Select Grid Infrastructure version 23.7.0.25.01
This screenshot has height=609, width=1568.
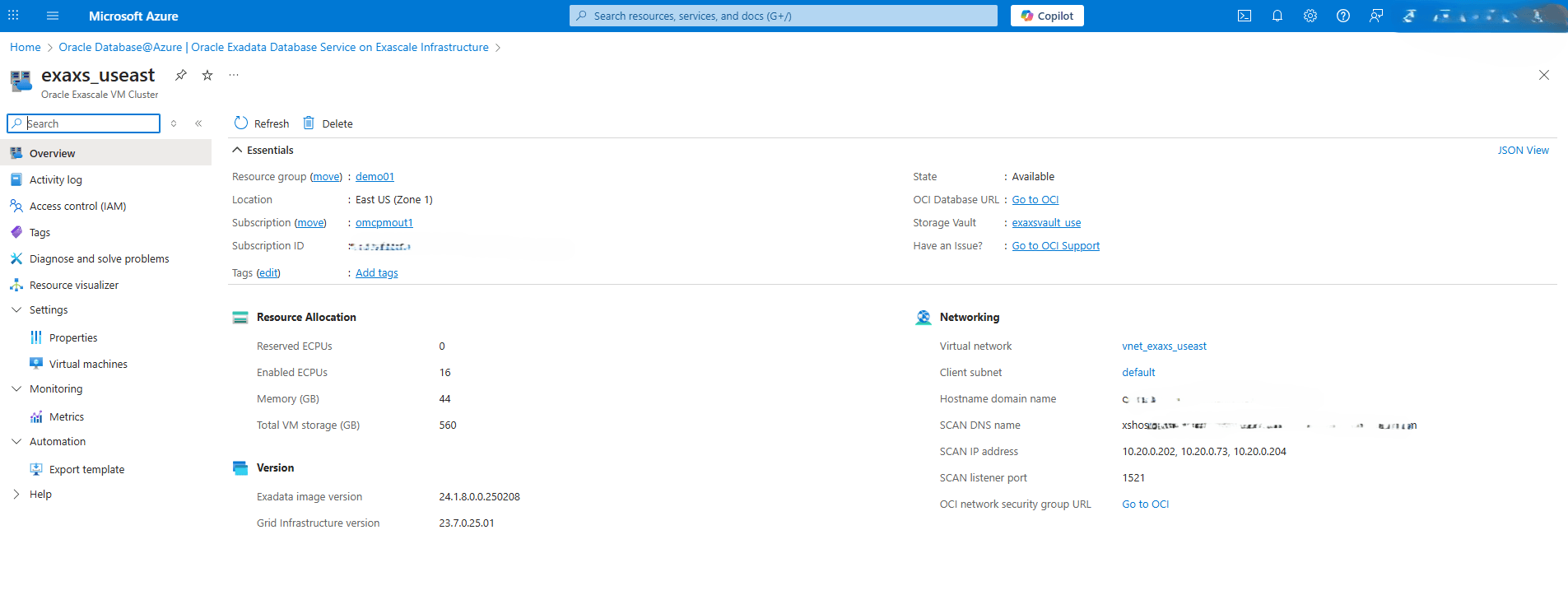467,523
